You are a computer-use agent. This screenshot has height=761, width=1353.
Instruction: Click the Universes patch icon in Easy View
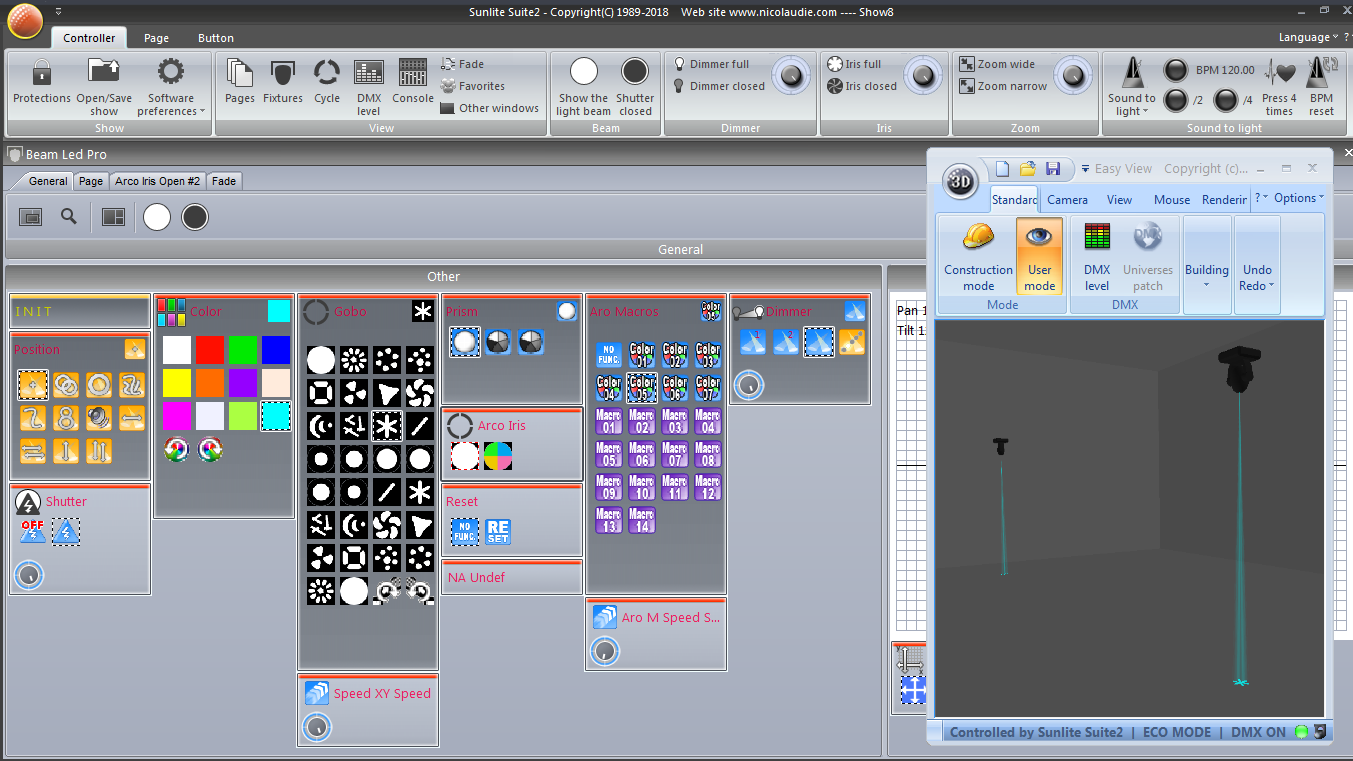(x=1148, y=256)
